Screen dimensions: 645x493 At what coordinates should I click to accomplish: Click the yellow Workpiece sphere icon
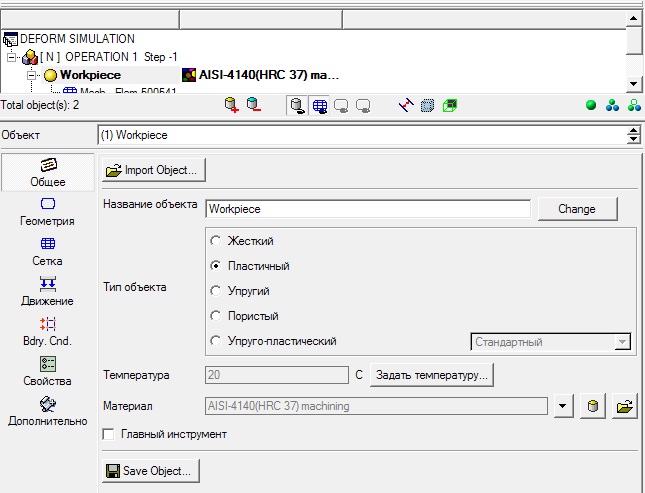click(x=50, y=75)
